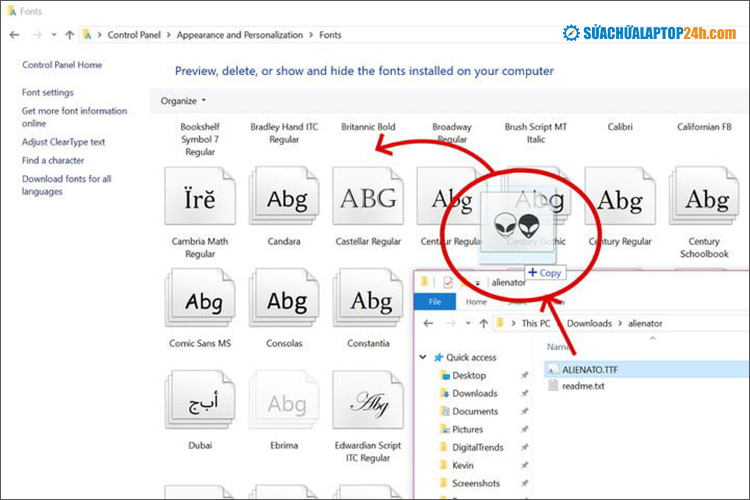Click the Bradley Hand ITC Regular label
The height and width of the screenshot is (500, 750).
pyautogui.click(x=284, y=133)
